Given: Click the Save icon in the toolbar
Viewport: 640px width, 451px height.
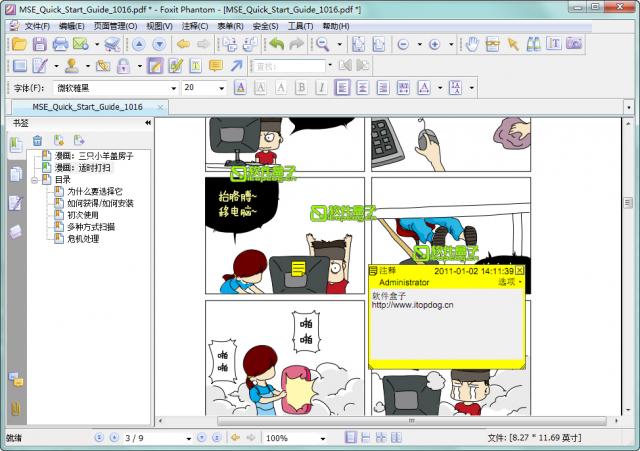Looking at the screenshot, I should 39,44.
